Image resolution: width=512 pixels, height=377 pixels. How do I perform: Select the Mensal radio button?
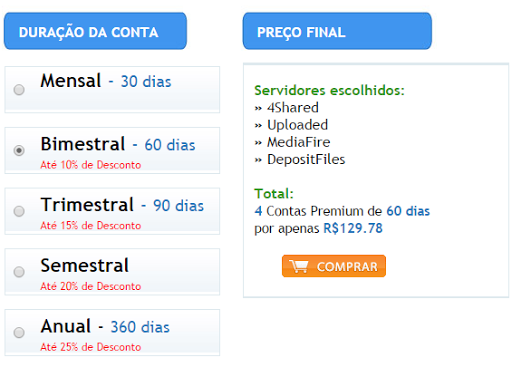(19, 90)
